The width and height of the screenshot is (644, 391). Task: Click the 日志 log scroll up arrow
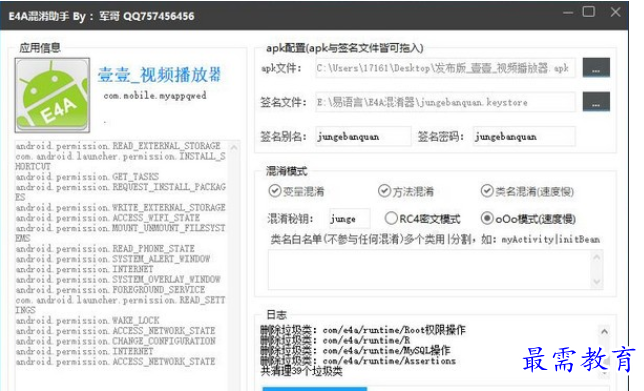click(604, 331)
